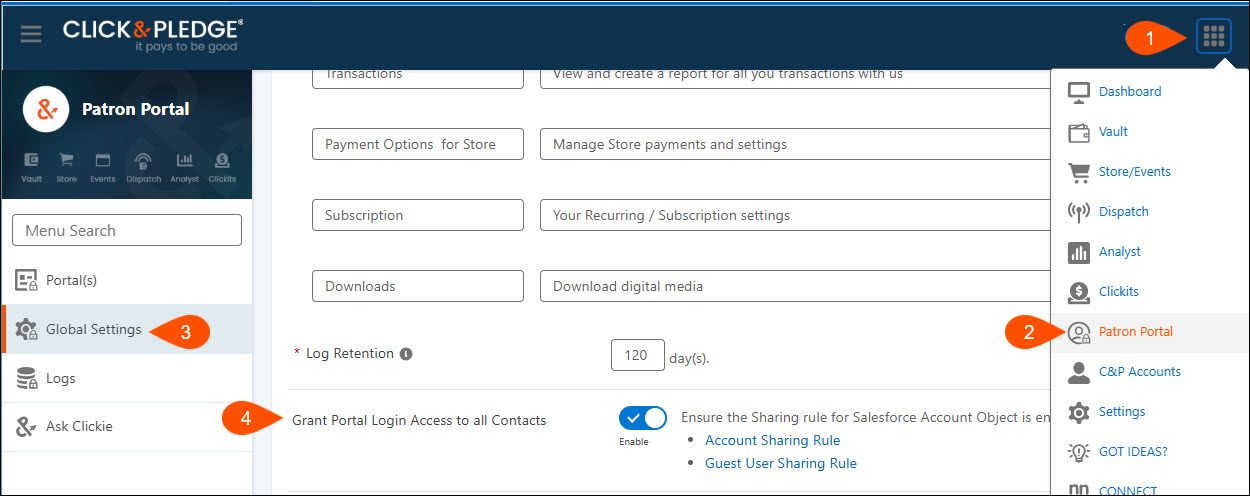Open Clickits shortcut in sidebar header

223,168
